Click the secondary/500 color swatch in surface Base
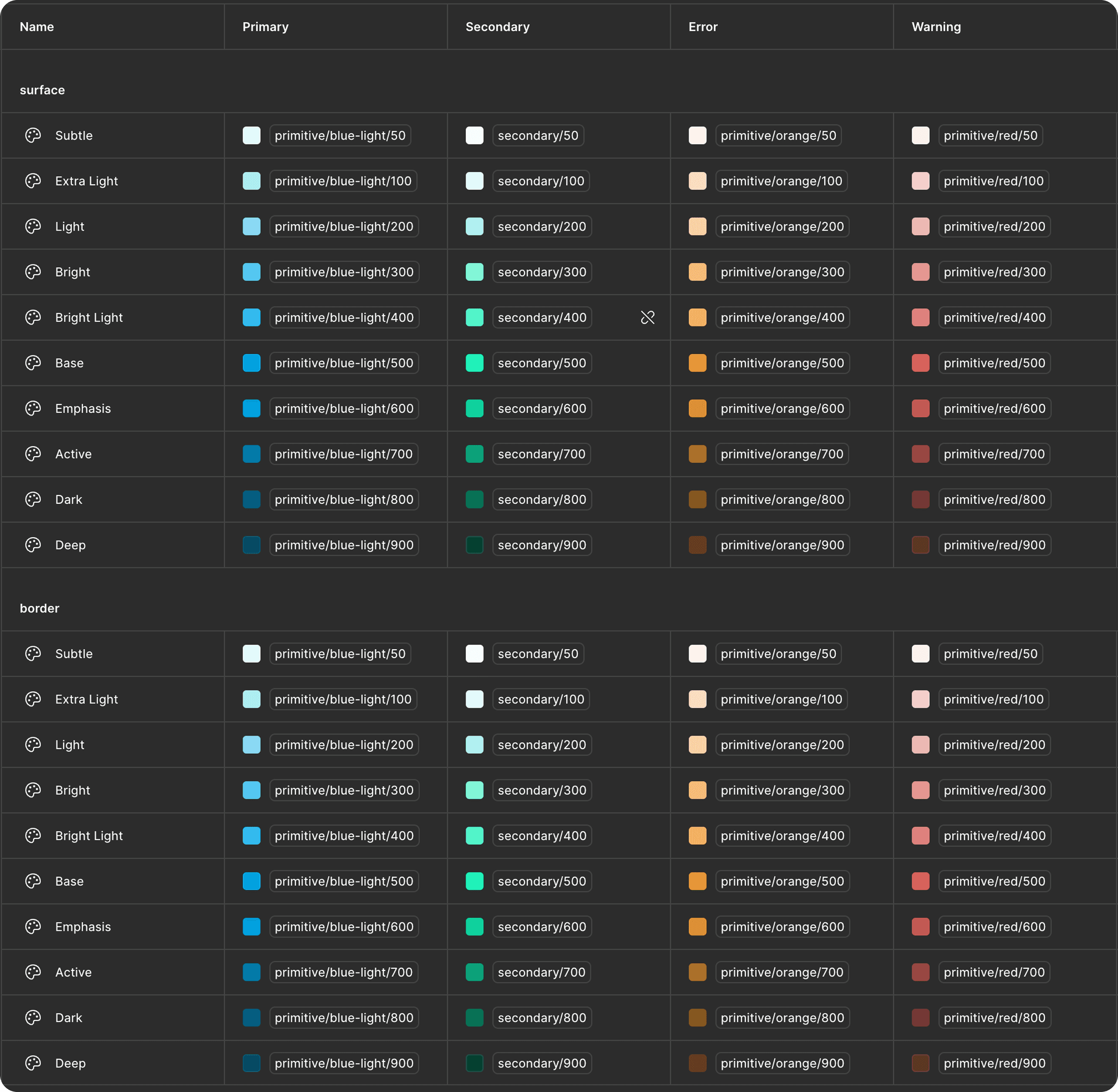The width and height of the screenshot is (1118, 1092). pyautogui.click(x=474, y=363)
